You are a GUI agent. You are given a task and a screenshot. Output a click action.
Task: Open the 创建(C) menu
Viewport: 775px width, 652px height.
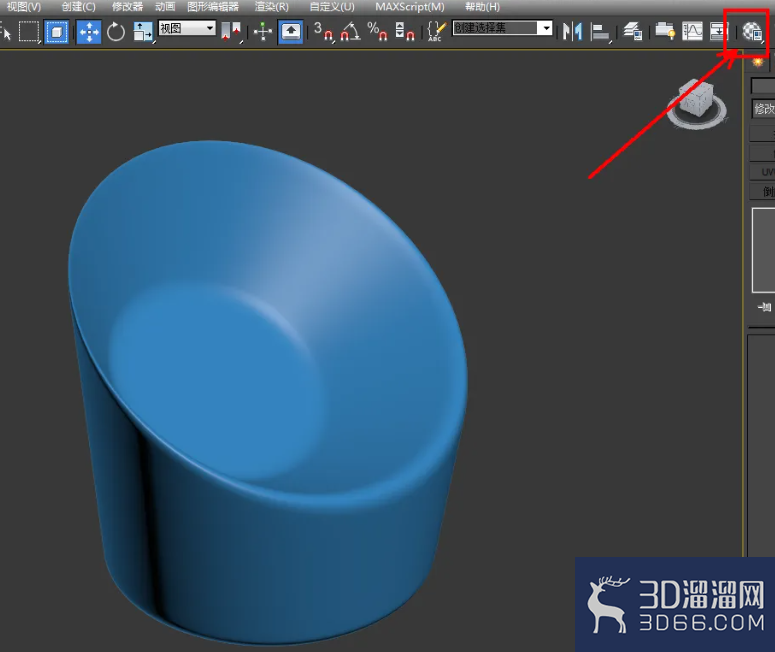coord(79,7)
